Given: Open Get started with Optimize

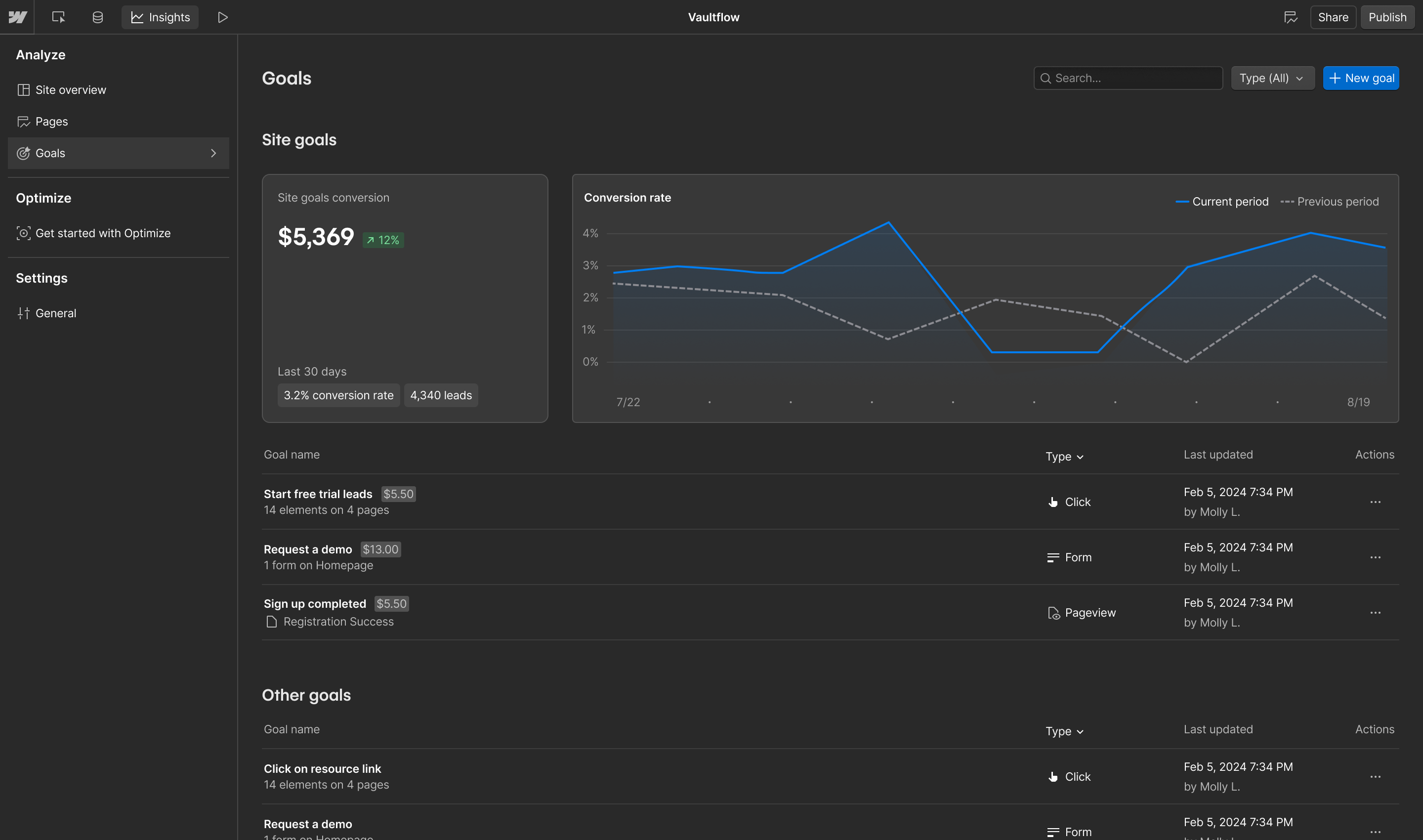Looking at the screenshot, I should pos(118,233).
